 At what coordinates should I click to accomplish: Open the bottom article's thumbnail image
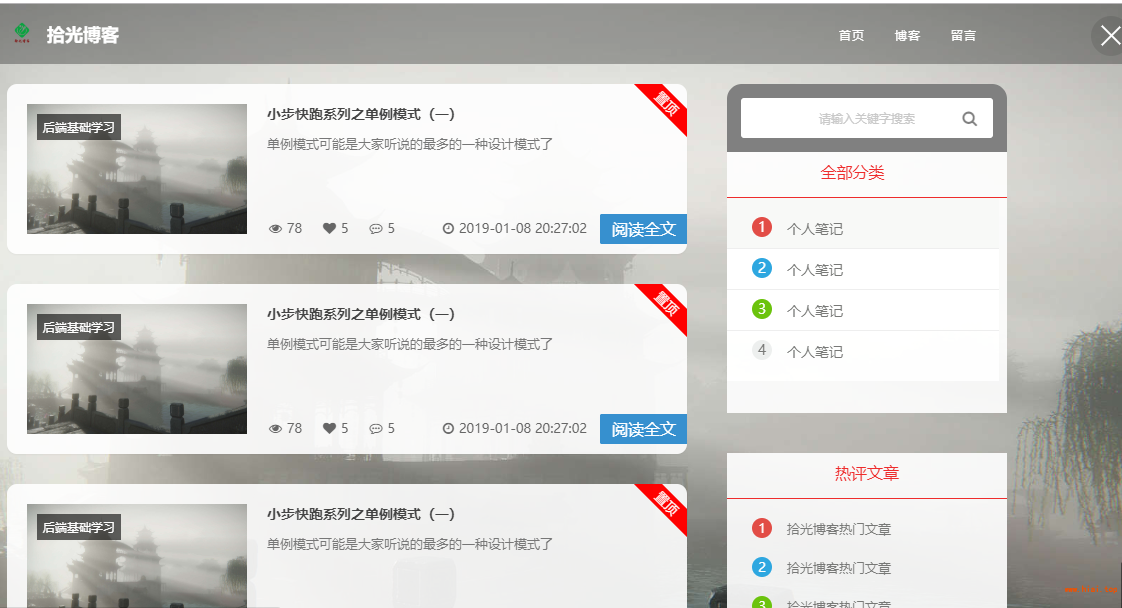coord(137,556)
